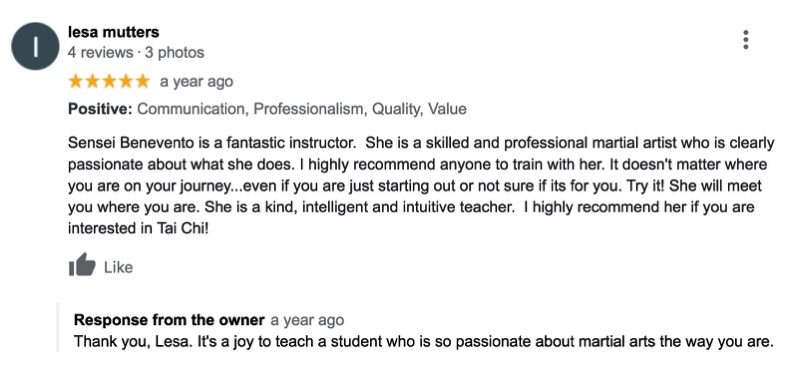Click the owner response's "a year ago" timestamp
Screen dimensions: 796x366
[307, 321]
